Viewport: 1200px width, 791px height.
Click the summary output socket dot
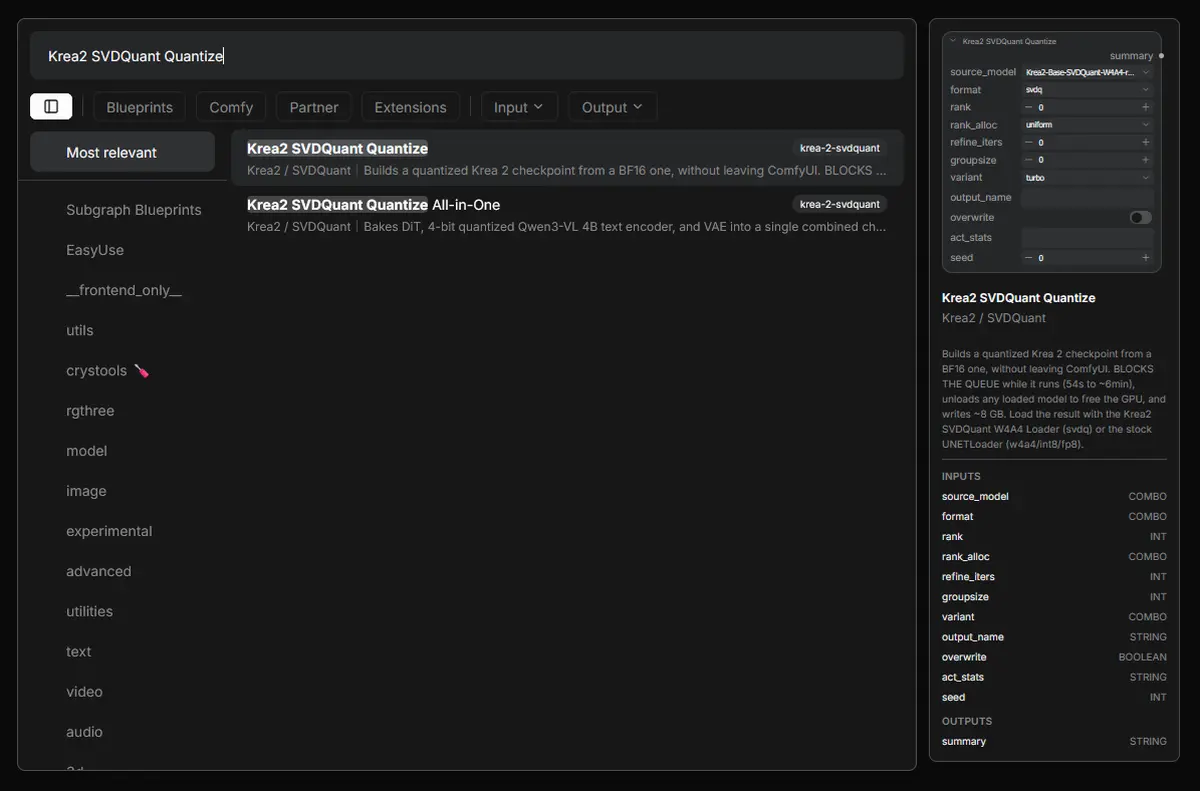coord(1160,56)
